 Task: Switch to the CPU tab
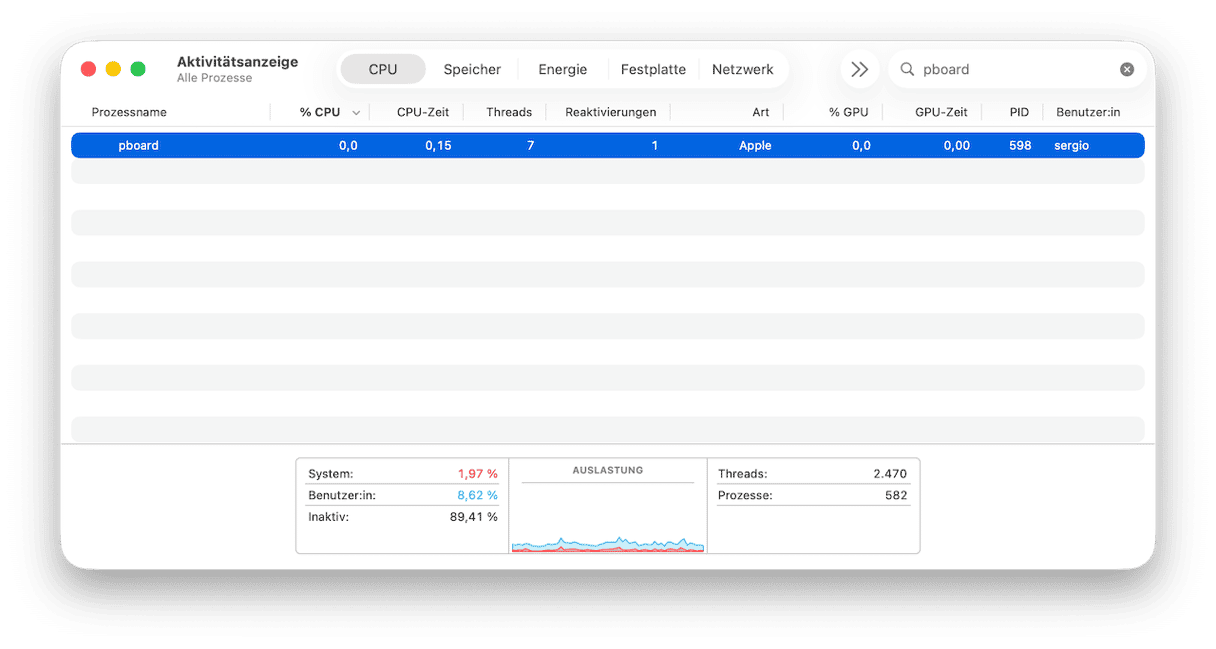point(383,70)
